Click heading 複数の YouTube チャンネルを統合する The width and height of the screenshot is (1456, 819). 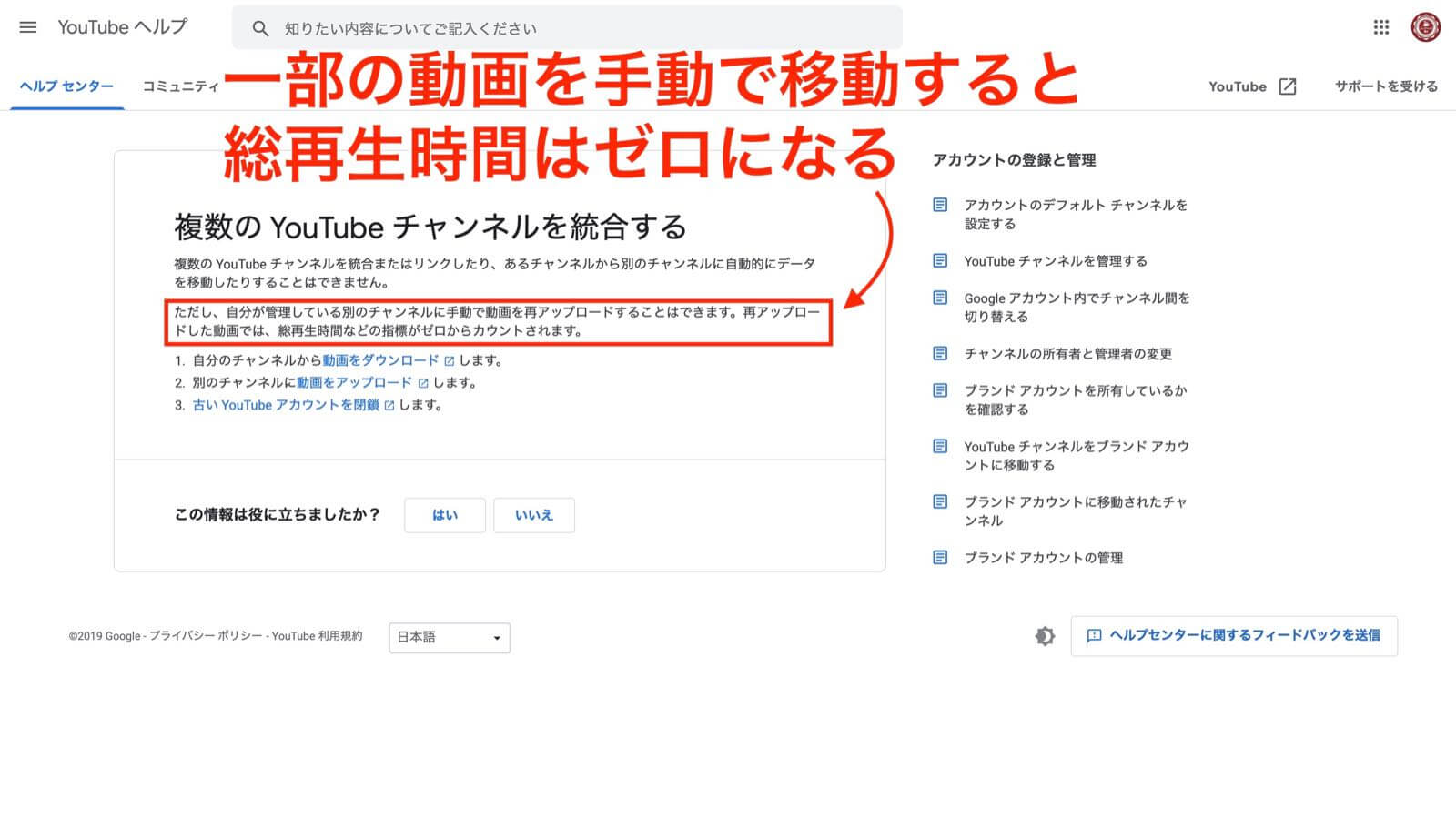coord(430,227)
